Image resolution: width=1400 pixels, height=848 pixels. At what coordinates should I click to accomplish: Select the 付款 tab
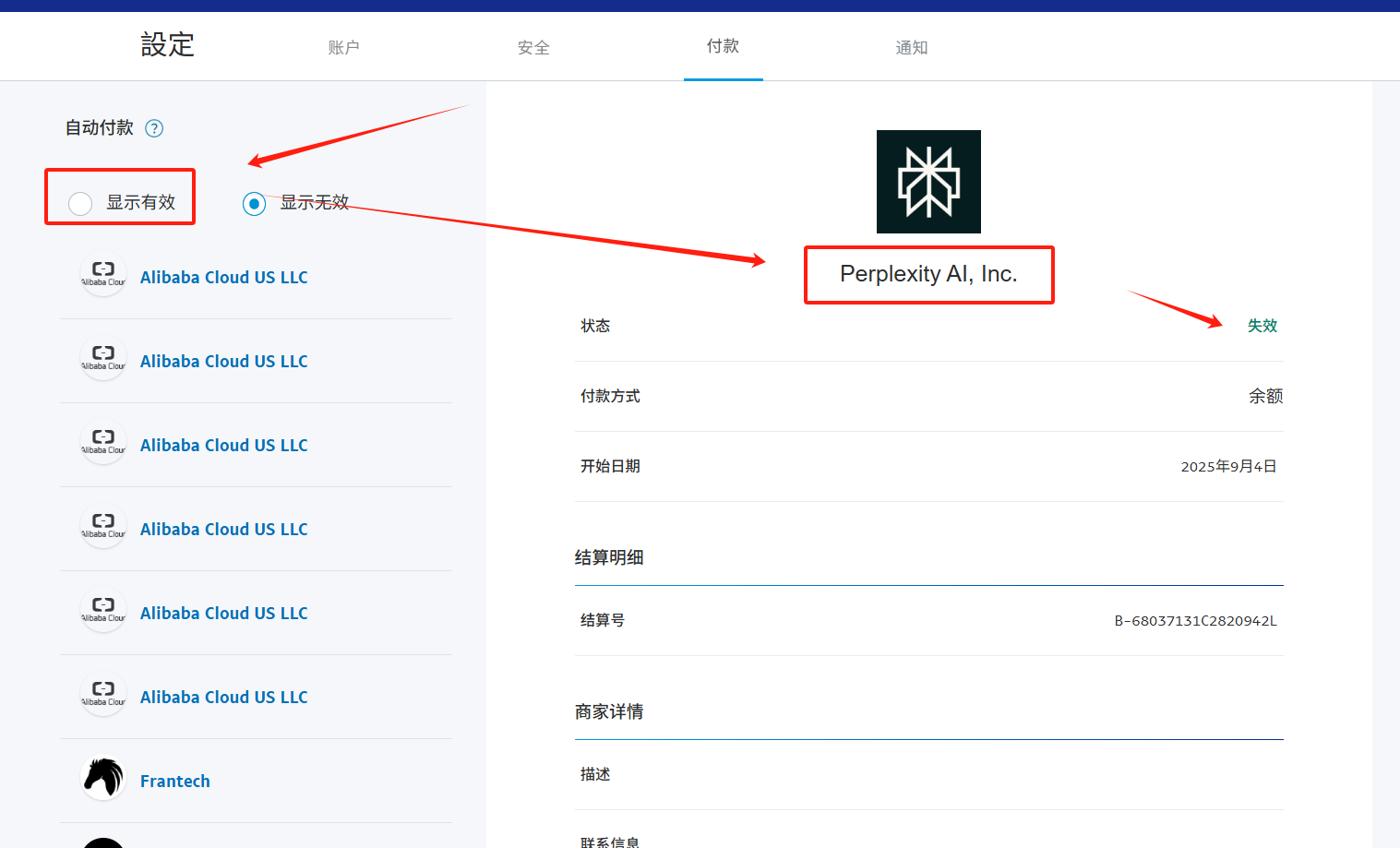tap(723, 46)
